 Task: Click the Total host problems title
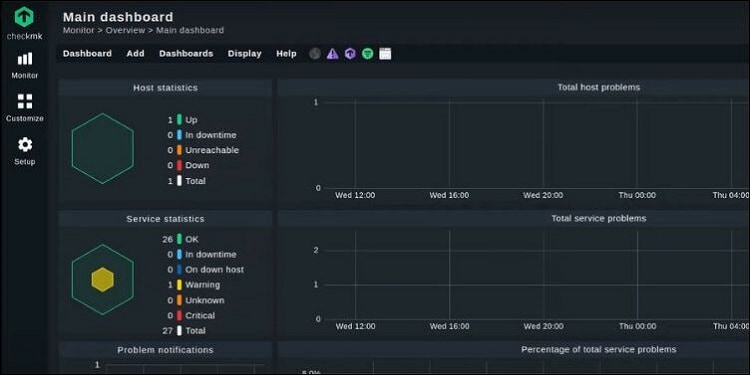coord(598,88)
